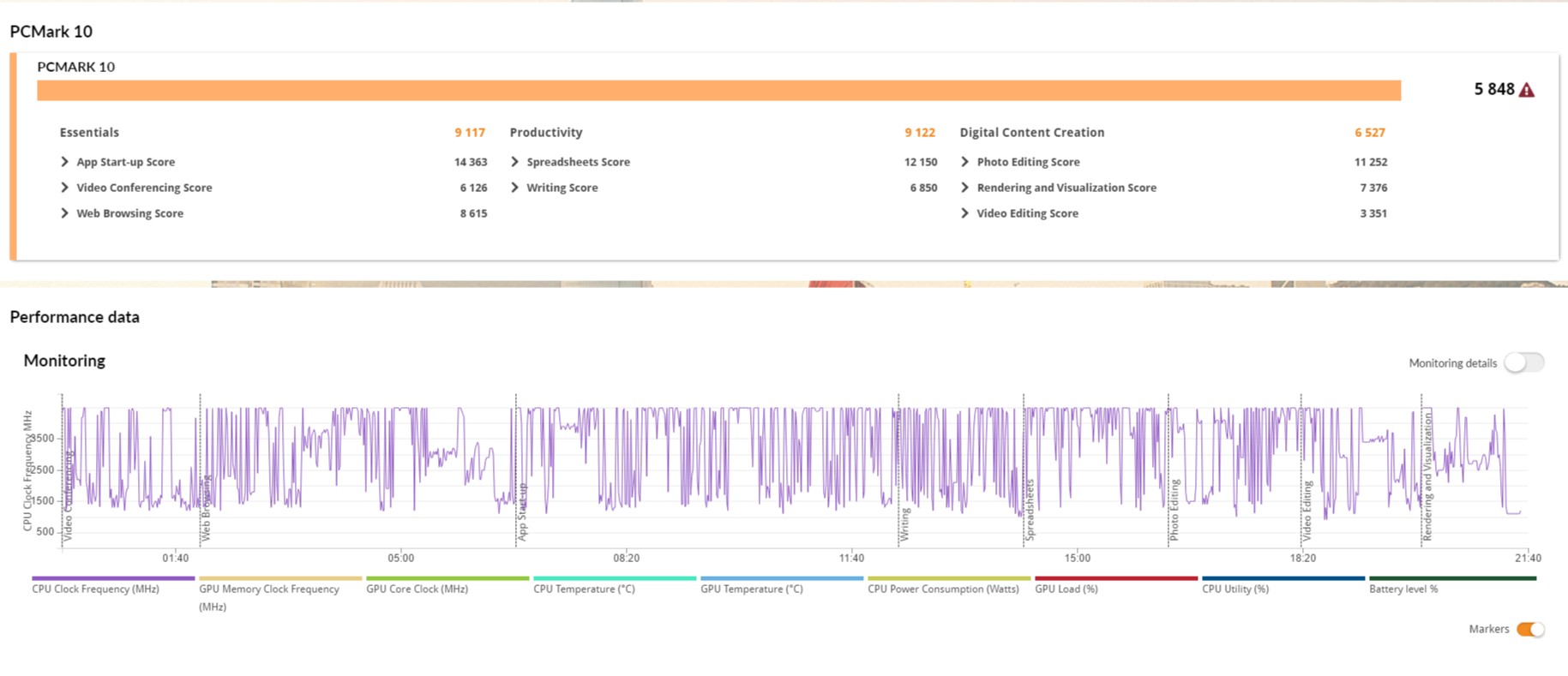Click the Productivity heading

pos(546,133)
